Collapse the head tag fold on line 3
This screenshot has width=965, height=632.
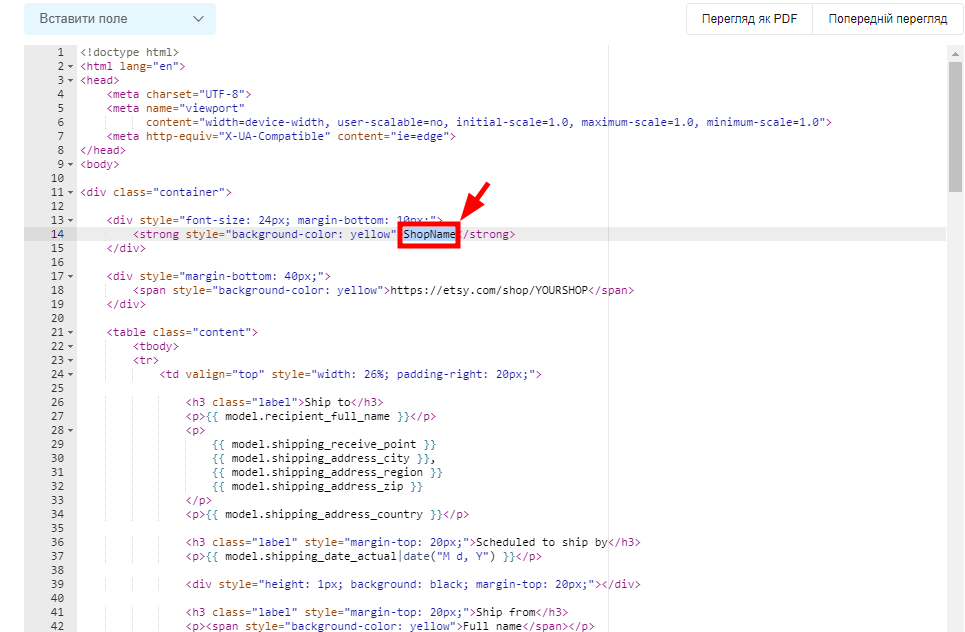pos(70,81)
